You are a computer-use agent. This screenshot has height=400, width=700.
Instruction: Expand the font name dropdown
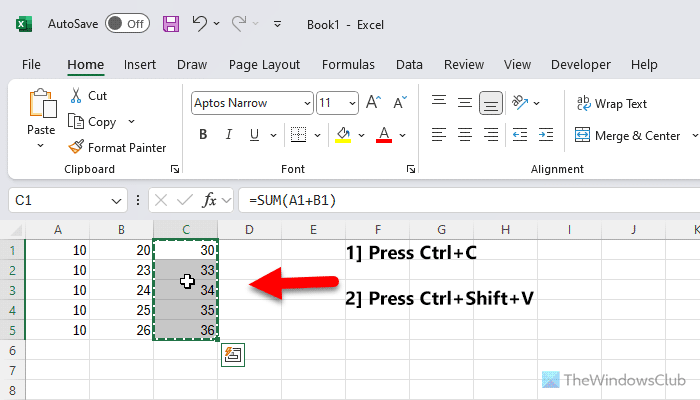point(306,102)
